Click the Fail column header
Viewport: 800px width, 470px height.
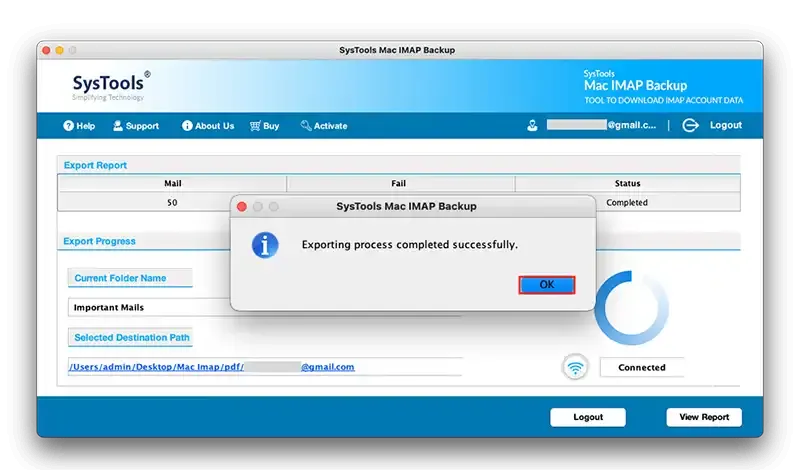click(x=401, y=183)
